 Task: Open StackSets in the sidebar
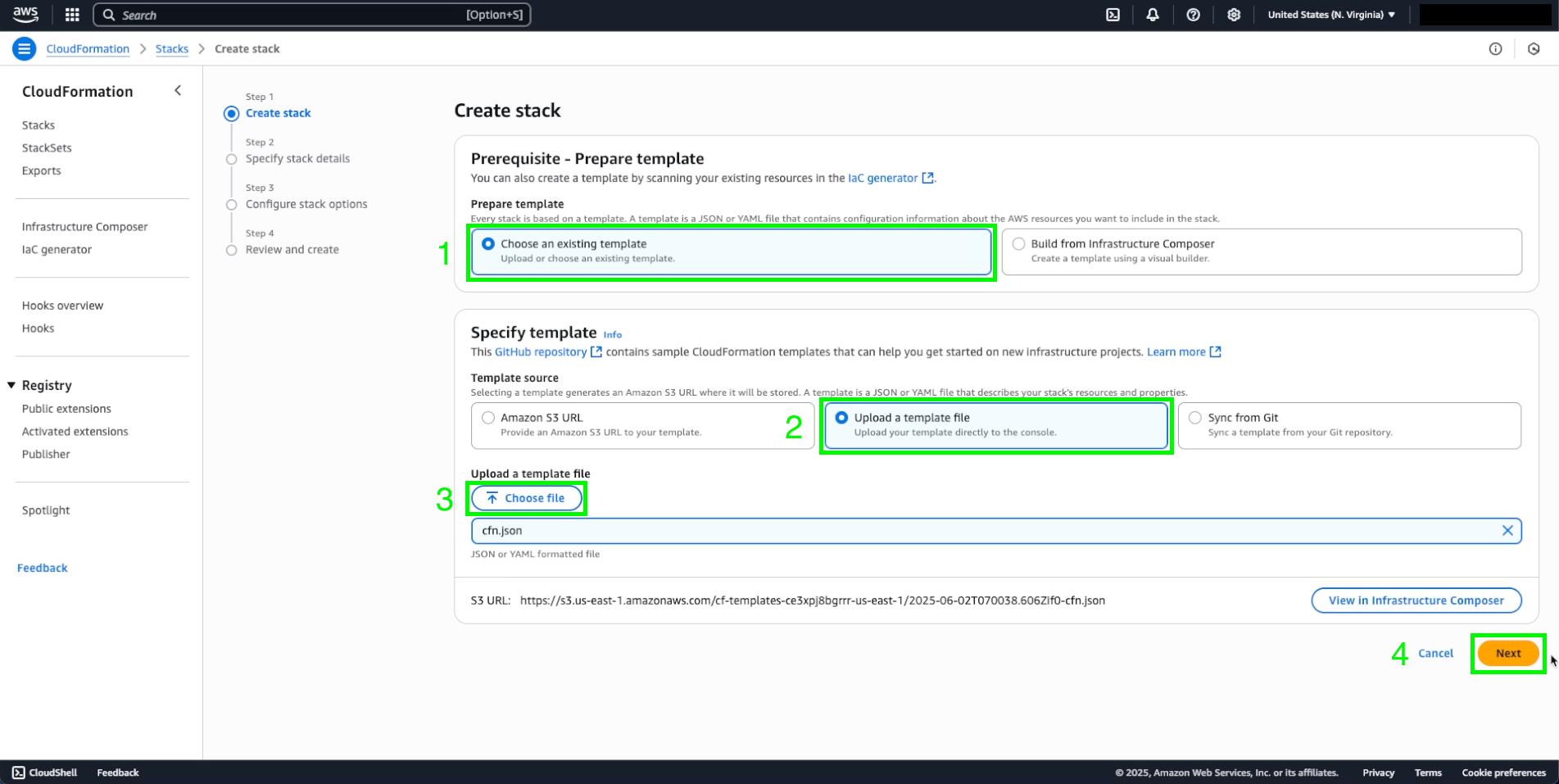(x=47, y=148)
